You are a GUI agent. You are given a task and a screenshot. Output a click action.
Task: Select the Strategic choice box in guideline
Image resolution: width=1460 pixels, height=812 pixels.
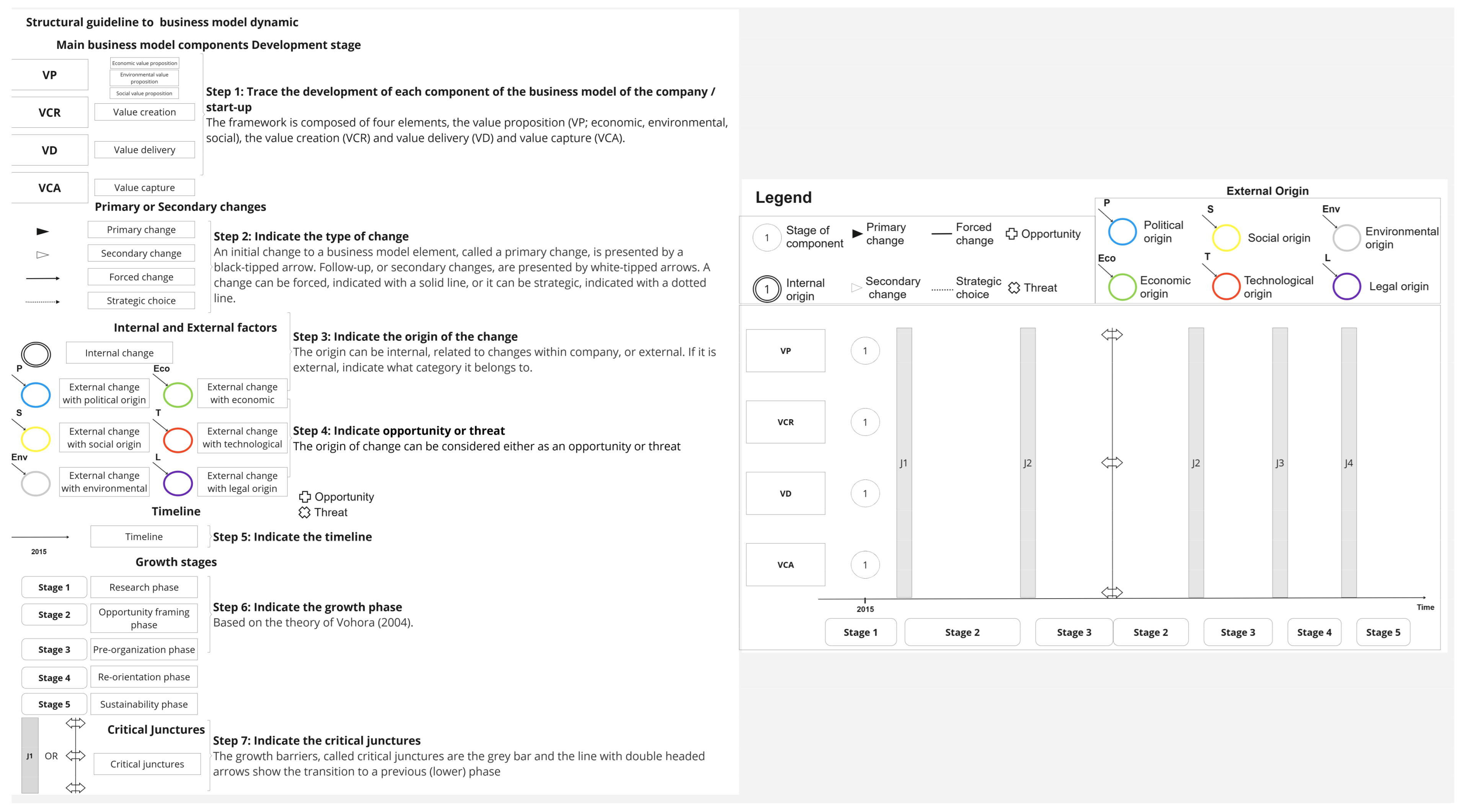click(141, 301)
